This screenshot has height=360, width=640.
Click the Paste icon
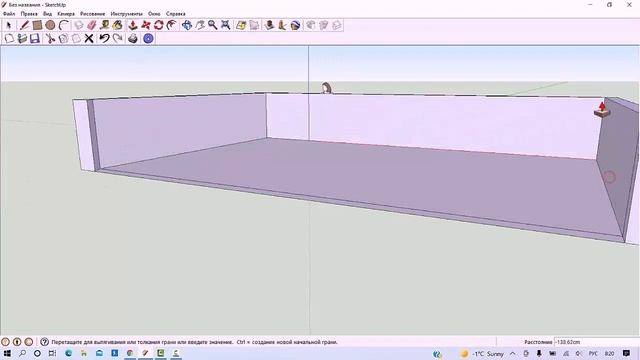[x=76, y=38]
